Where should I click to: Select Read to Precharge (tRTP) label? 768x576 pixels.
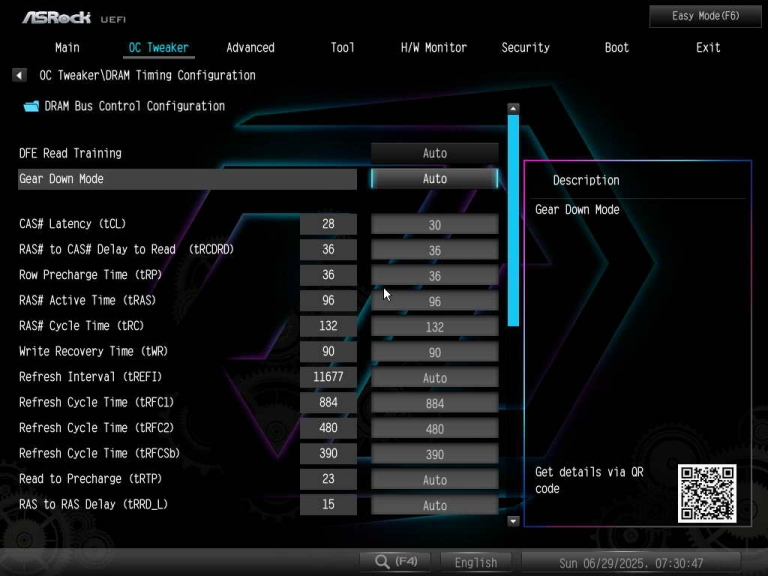(90, 479)
